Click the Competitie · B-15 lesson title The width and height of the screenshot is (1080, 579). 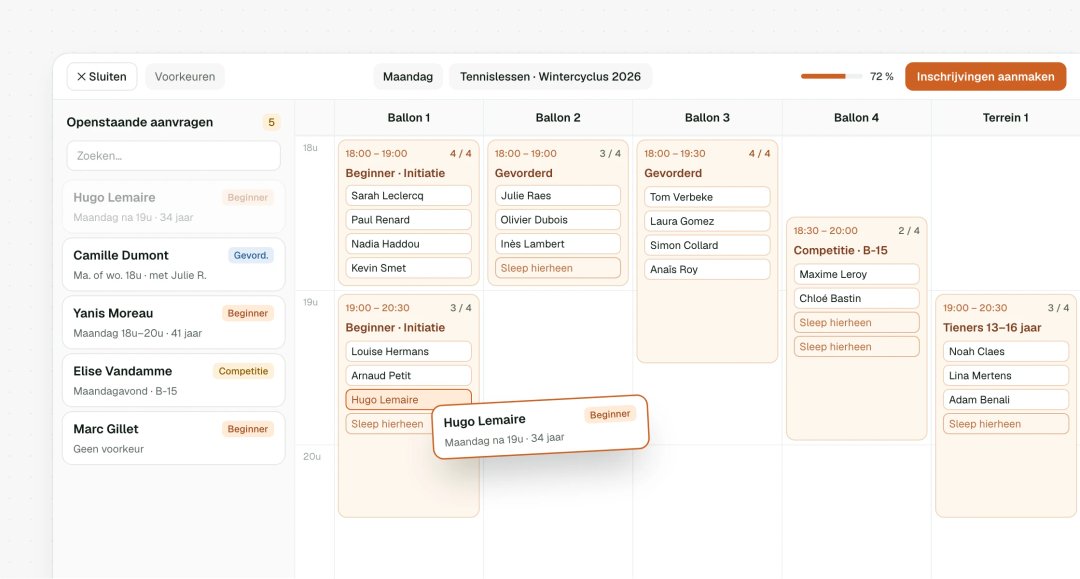click(x=840, y=251)
